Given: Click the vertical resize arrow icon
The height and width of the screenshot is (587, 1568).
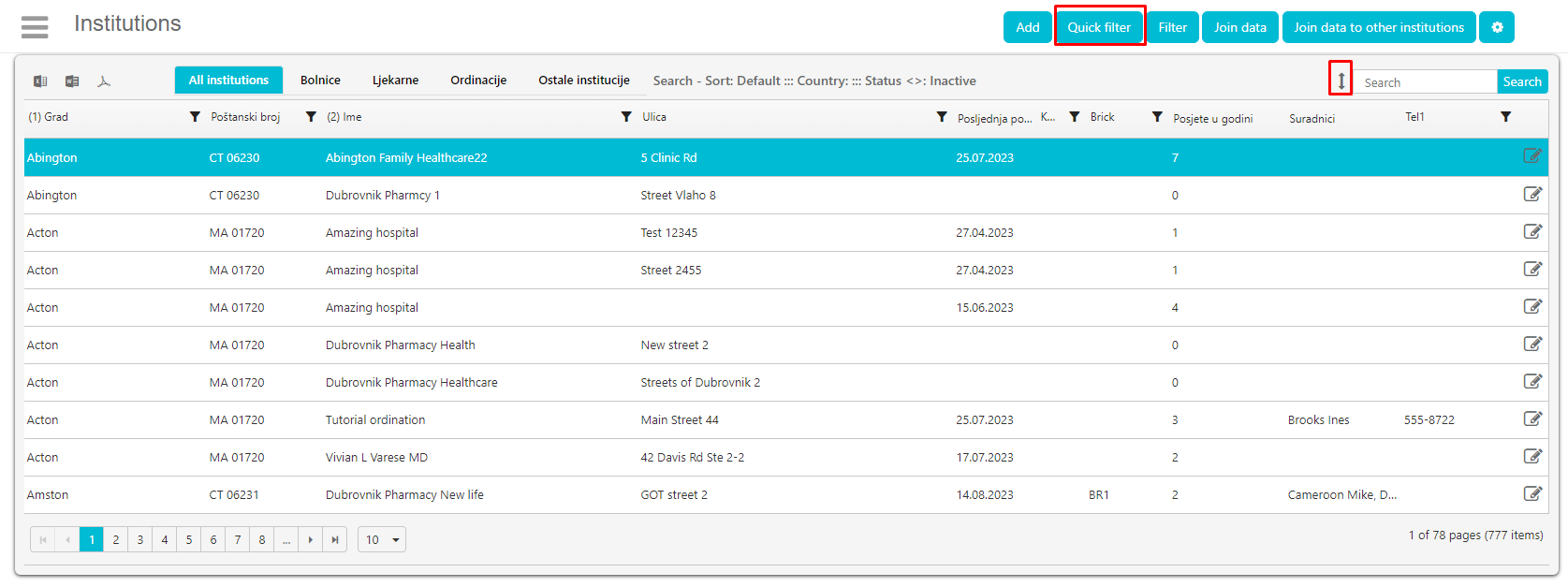Looking at the screenshot, I should coord(1341,81).
